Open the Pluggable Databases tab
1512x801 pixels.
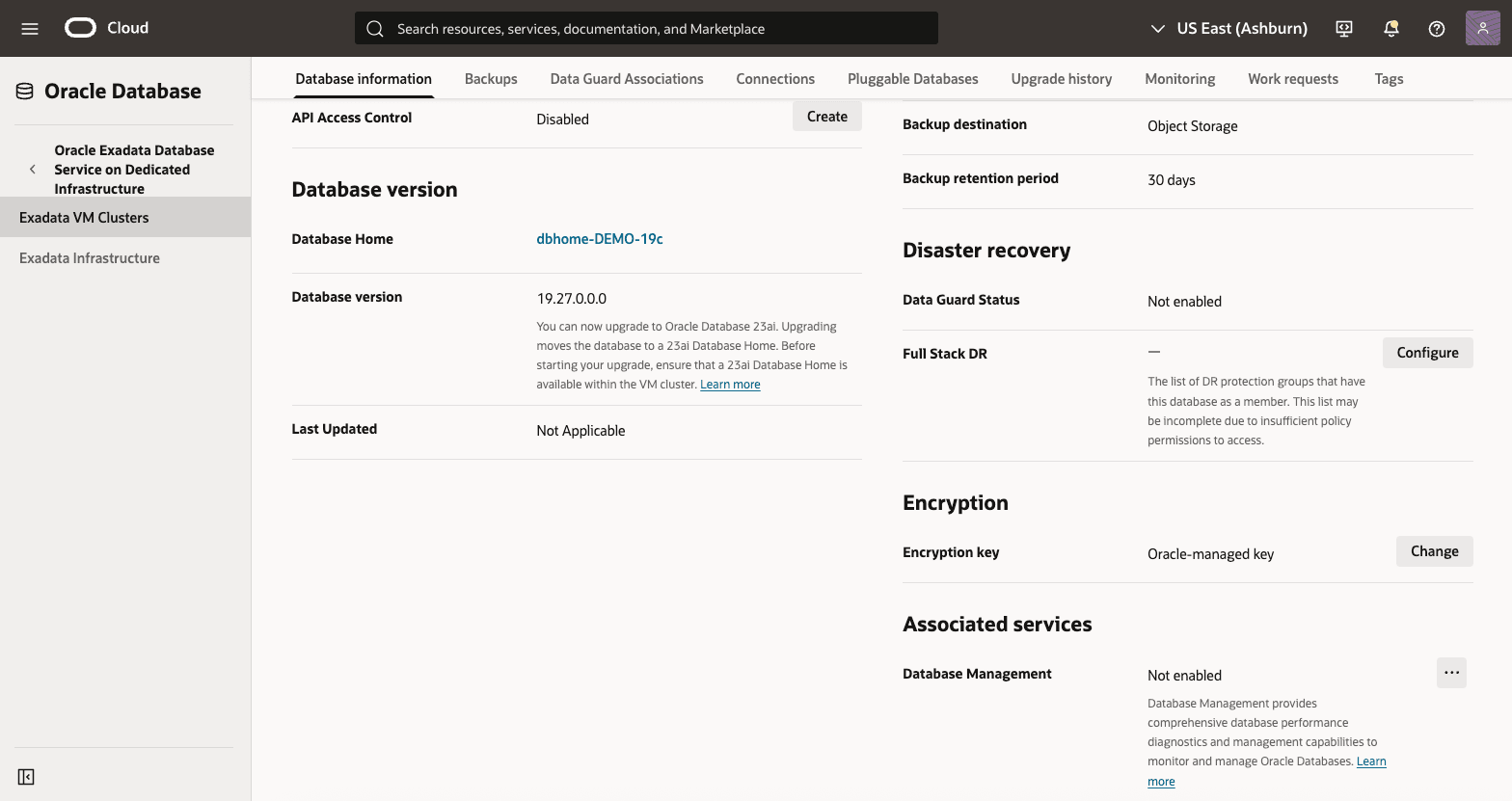click(912, 79)
